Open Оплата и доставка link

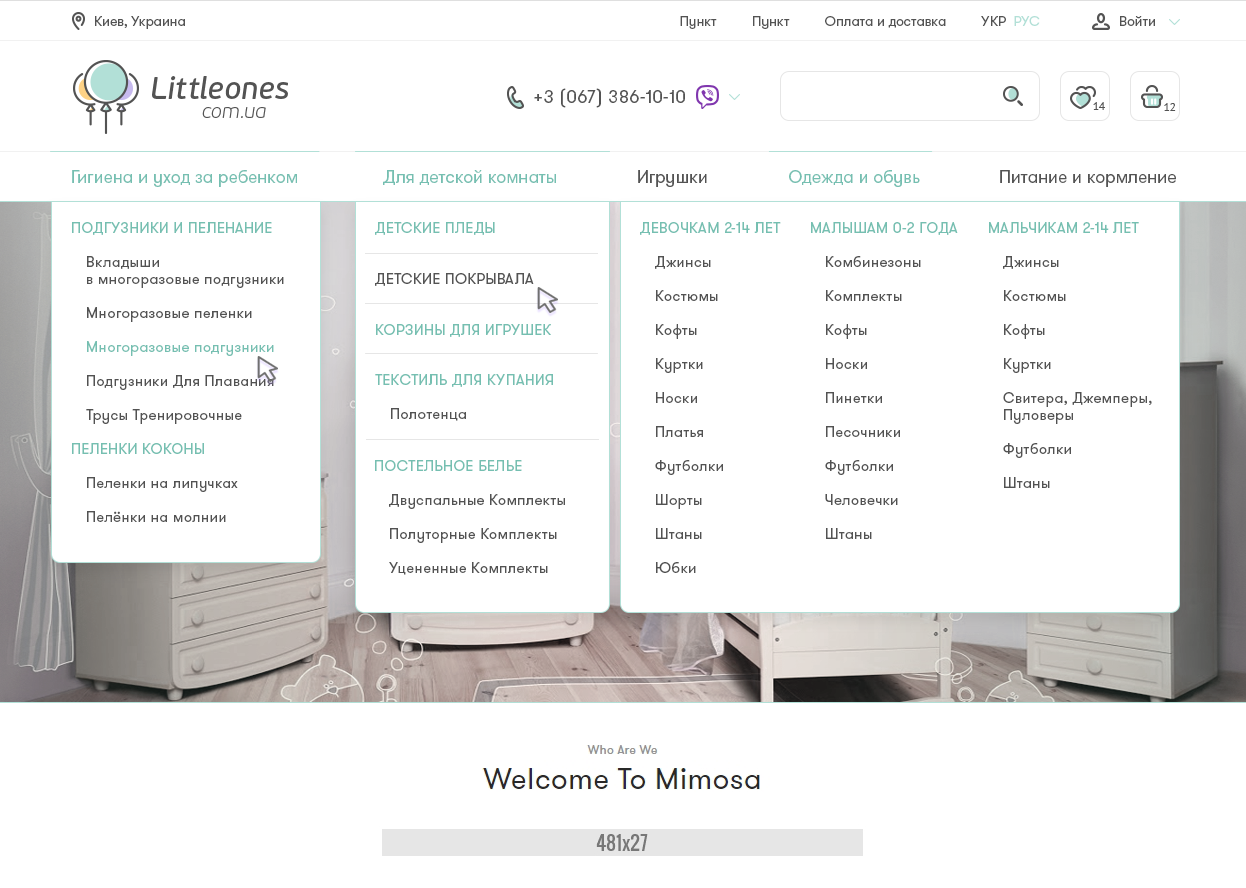884,21
